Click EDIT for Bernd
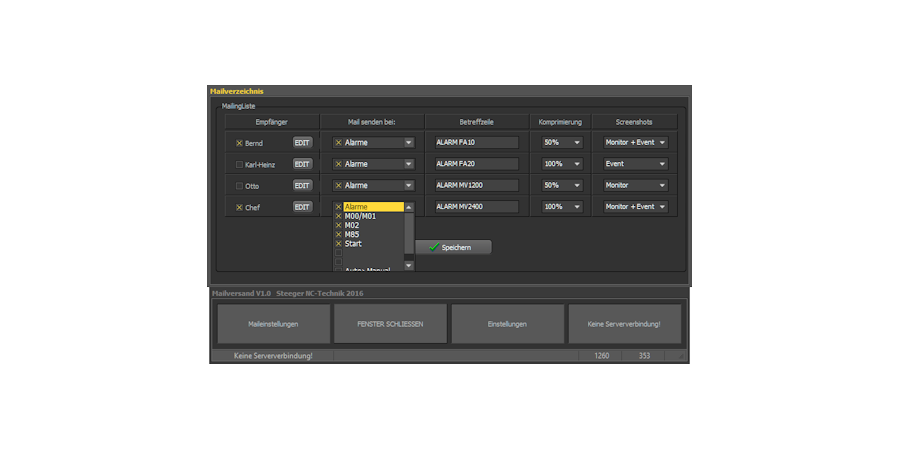900x450 pixels. 302,142
